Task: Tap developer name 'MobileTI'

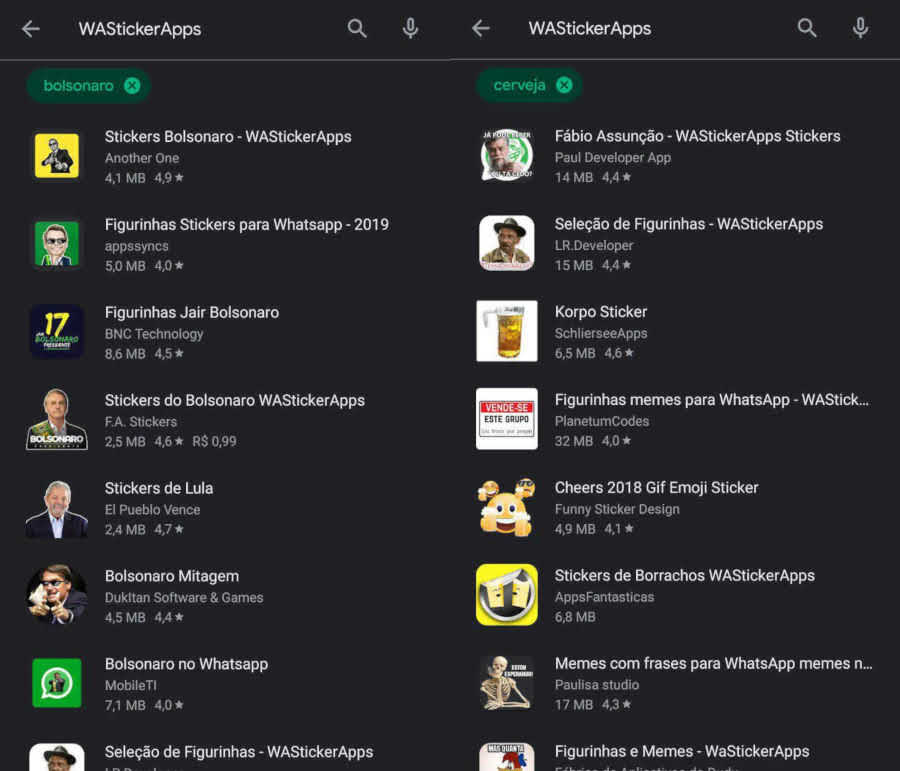Action: coord(130,685)
